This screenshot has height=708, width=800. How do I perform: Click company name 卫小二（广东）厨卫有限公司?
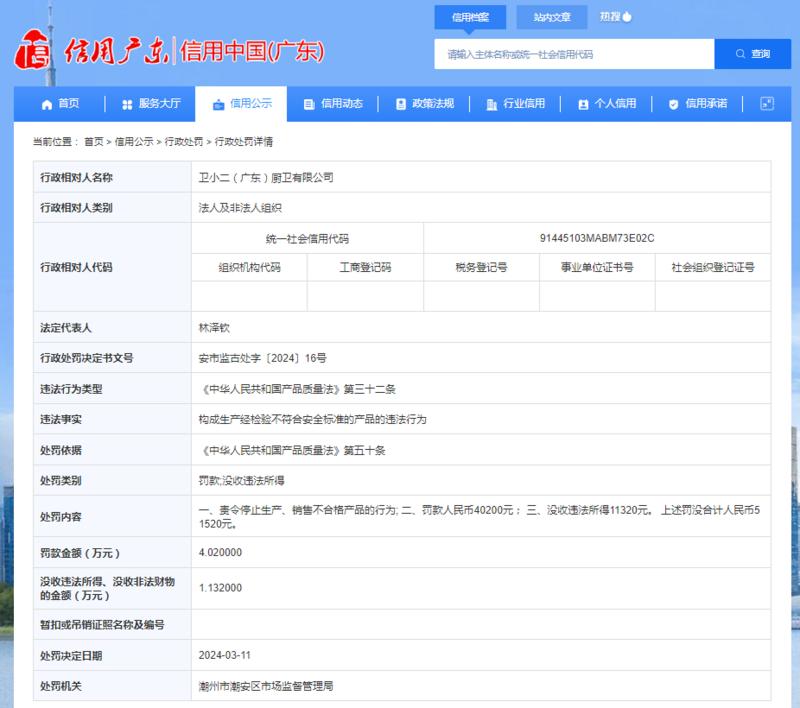pos(266,178)
